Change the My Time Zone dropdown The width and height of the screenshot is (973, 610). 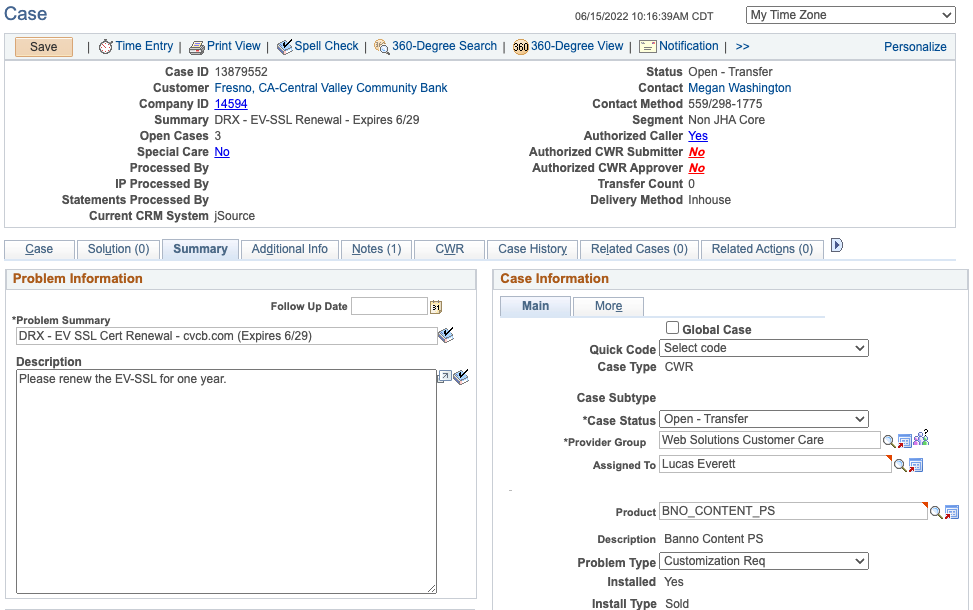[850, 15]
